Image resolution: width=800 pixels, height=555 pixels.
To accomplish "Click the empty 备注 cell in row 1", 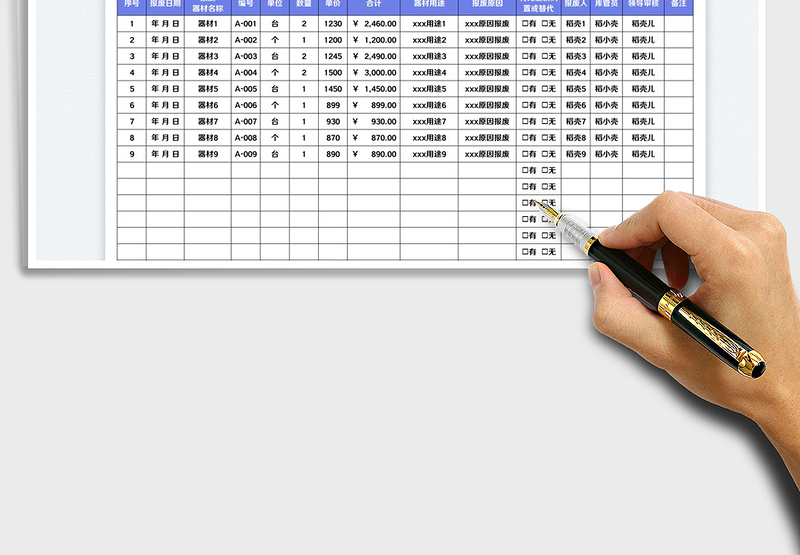I will coord(679,23).
